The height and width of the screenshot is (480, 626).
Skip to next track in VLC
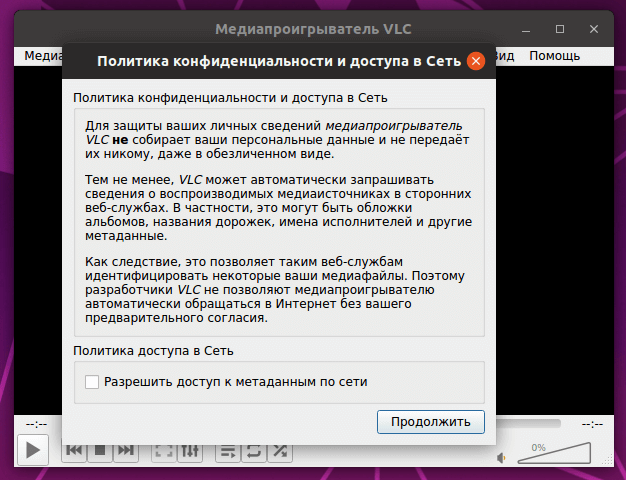point(126,450)
